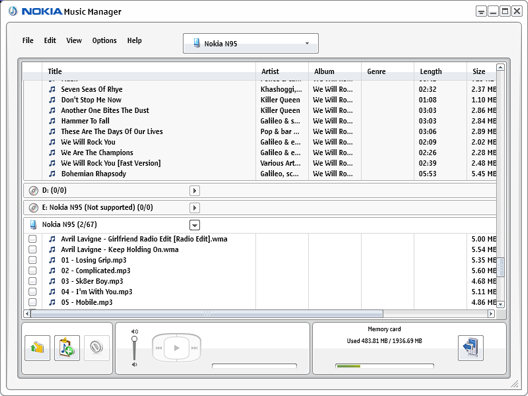Check the 02 - Complicated.mp3 checkbox

coord(32,270)
